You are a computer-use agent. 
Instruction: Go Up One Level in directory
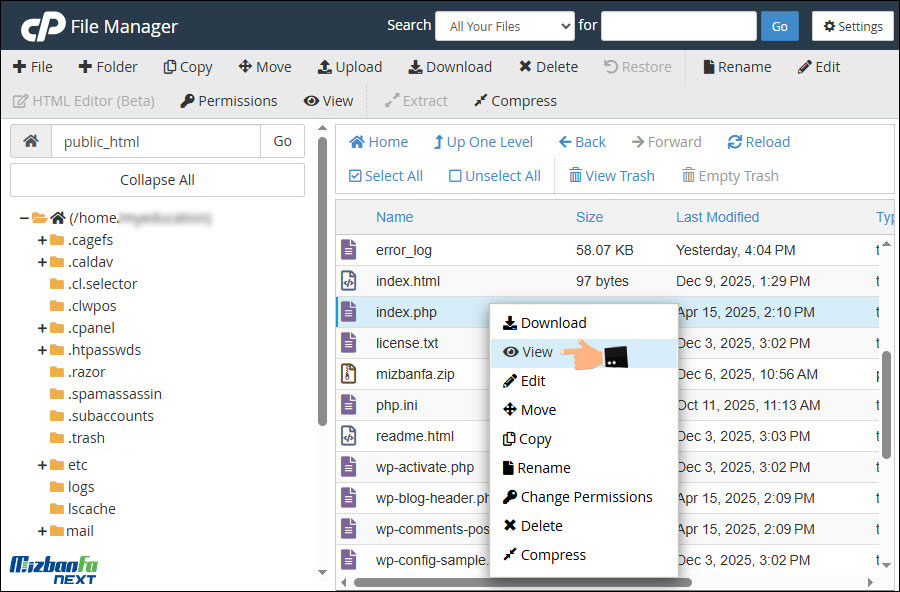[438, 142]
